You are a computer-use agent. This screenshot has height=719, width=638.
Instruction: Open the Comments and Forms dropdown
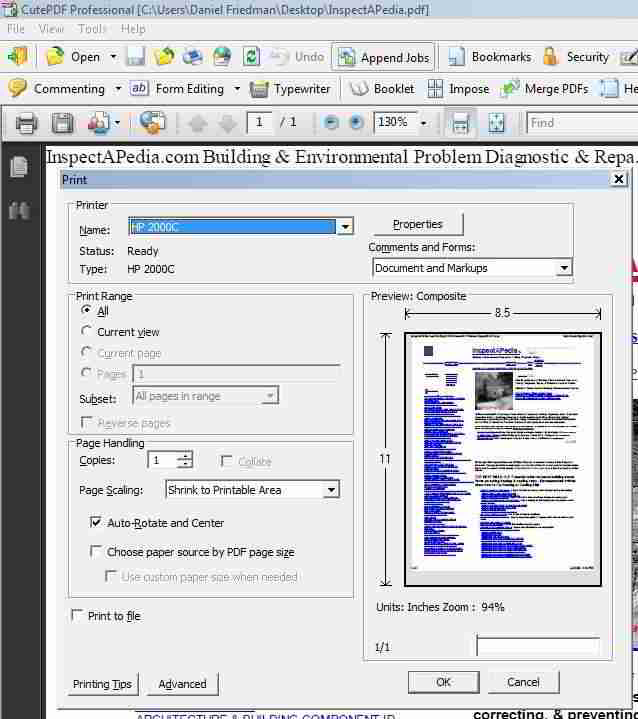tap(564, 267)
